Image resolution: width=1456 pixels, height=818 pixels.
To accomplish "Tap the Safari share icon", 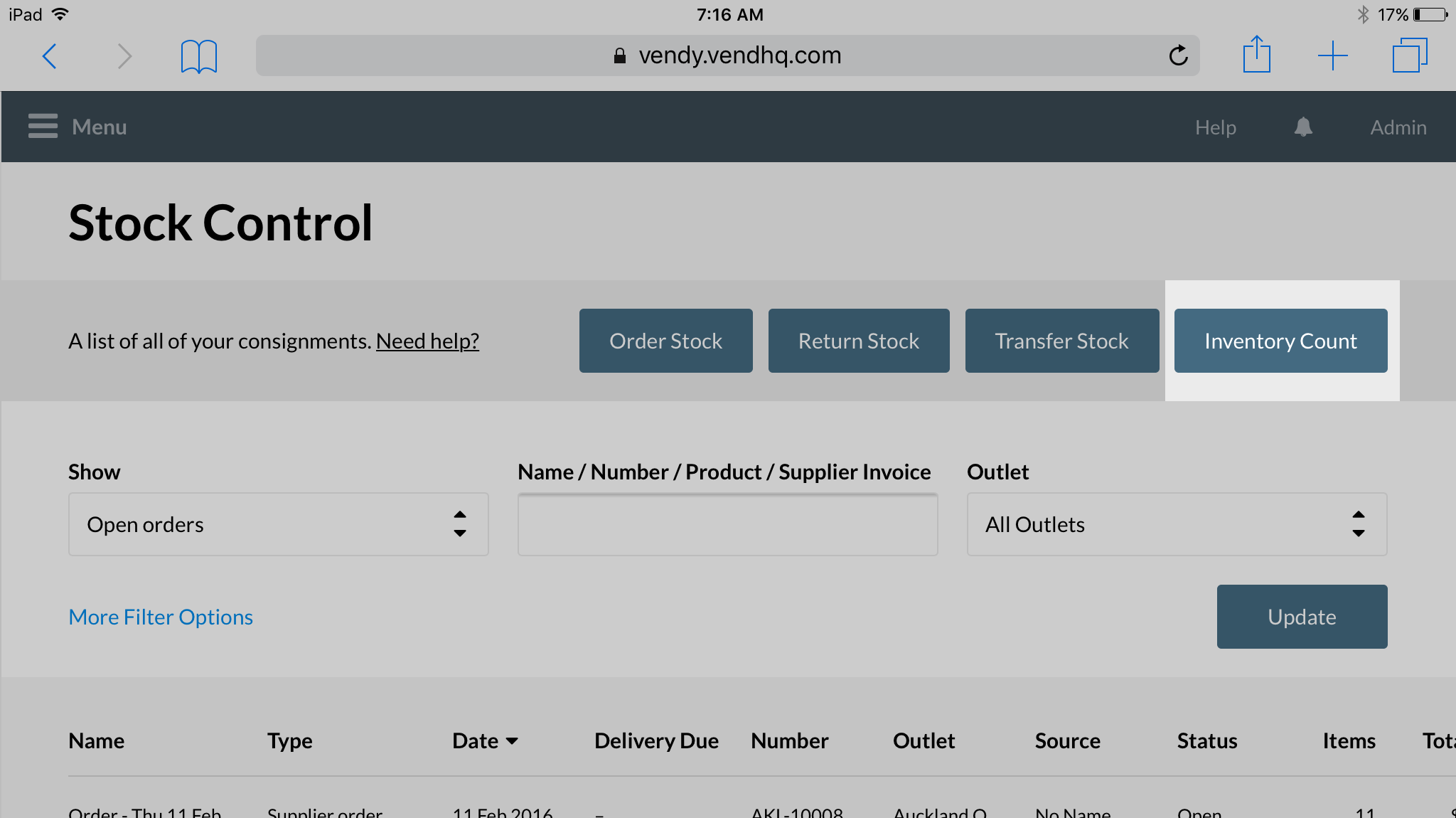I will click(x=1256, y=55).
